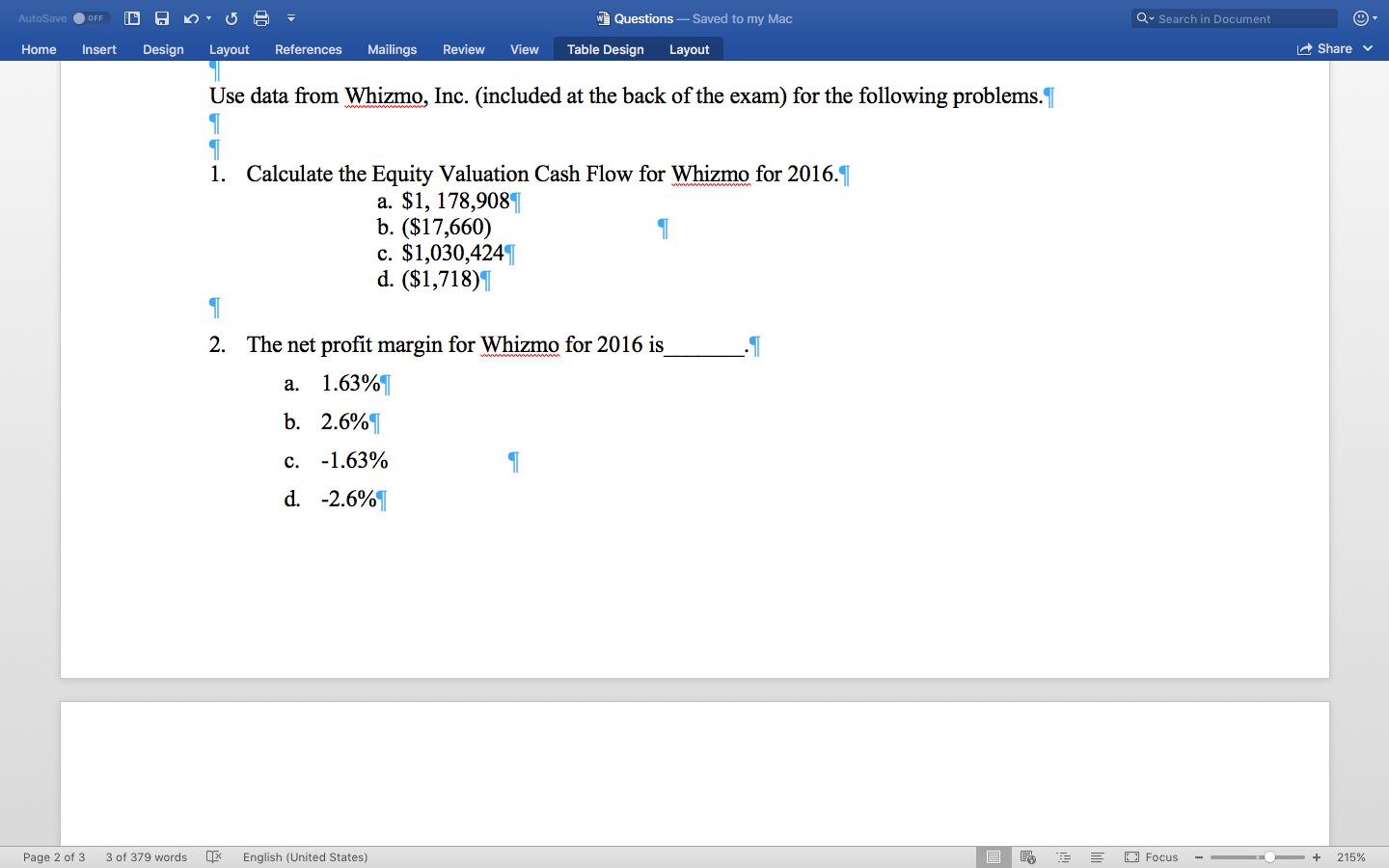Viewport: 1389px width, 868px height.
Task: Switch to Print Layout view
Action: click(x=994, y=856)
